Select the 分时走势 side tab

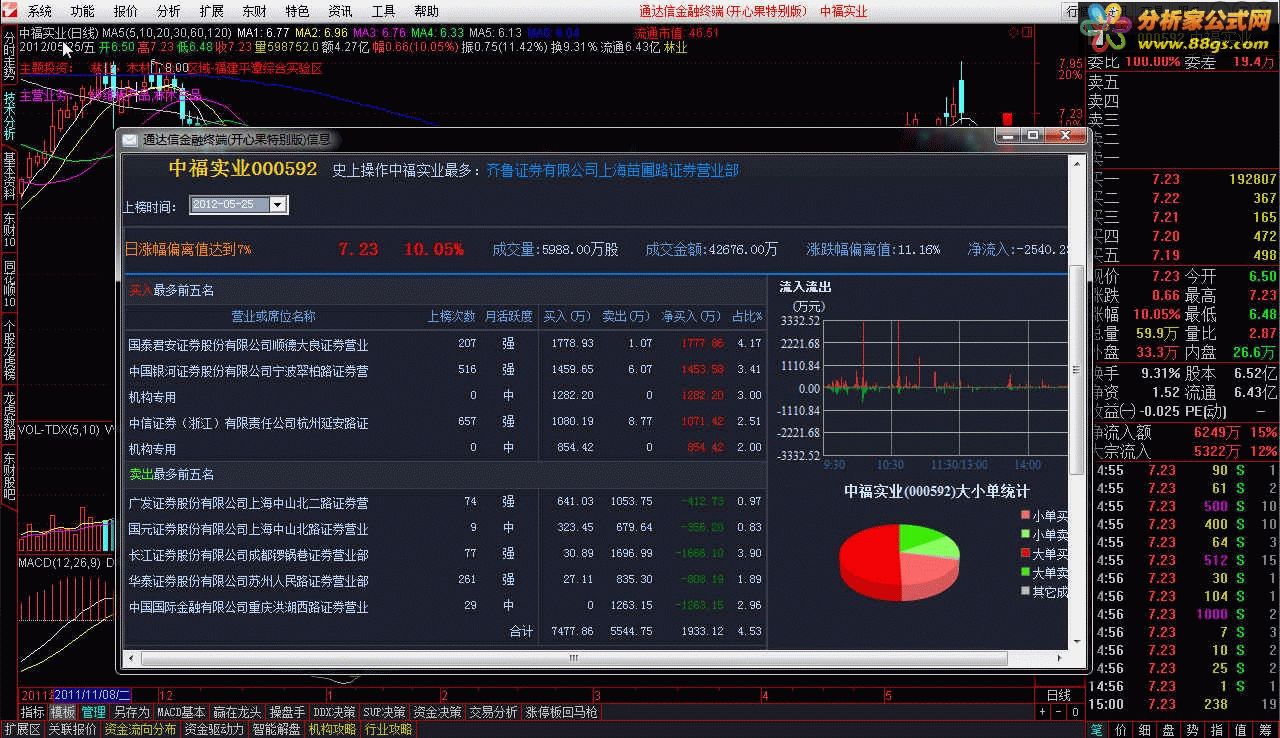click(9, 56)
